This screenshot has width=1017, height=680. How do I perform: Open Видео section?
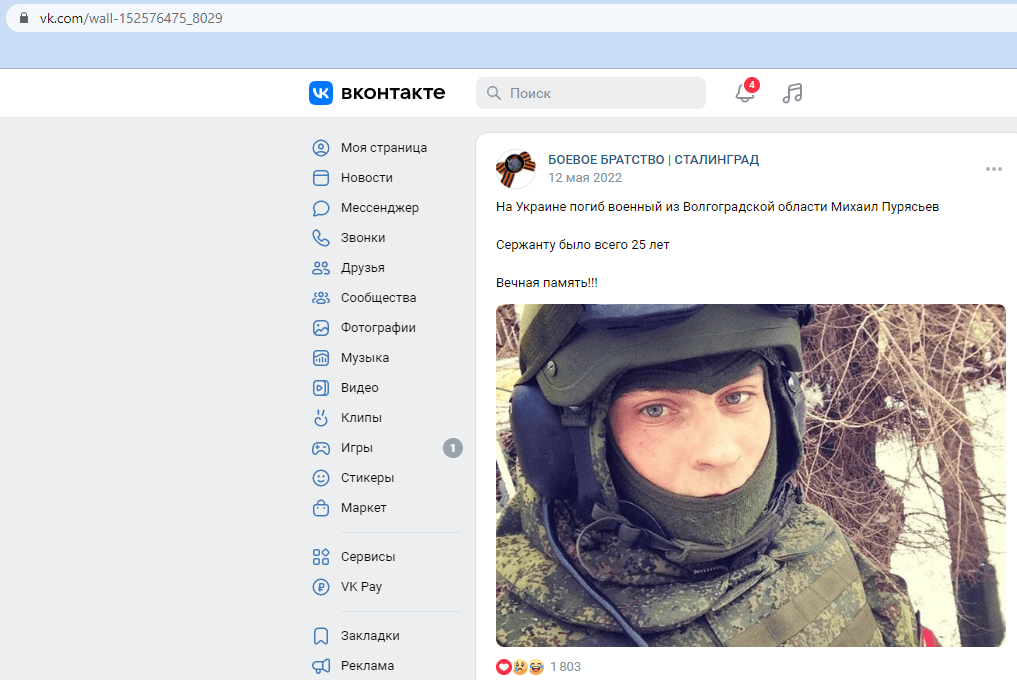click(360, 387)
